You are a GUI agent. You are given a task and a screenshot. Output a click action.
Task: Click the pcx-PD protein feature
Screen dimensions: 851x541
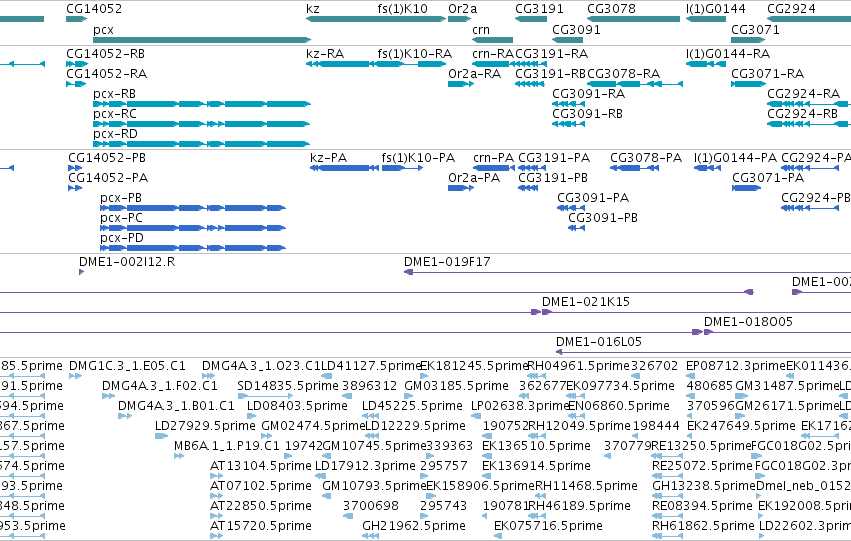[x=193, y=249]
